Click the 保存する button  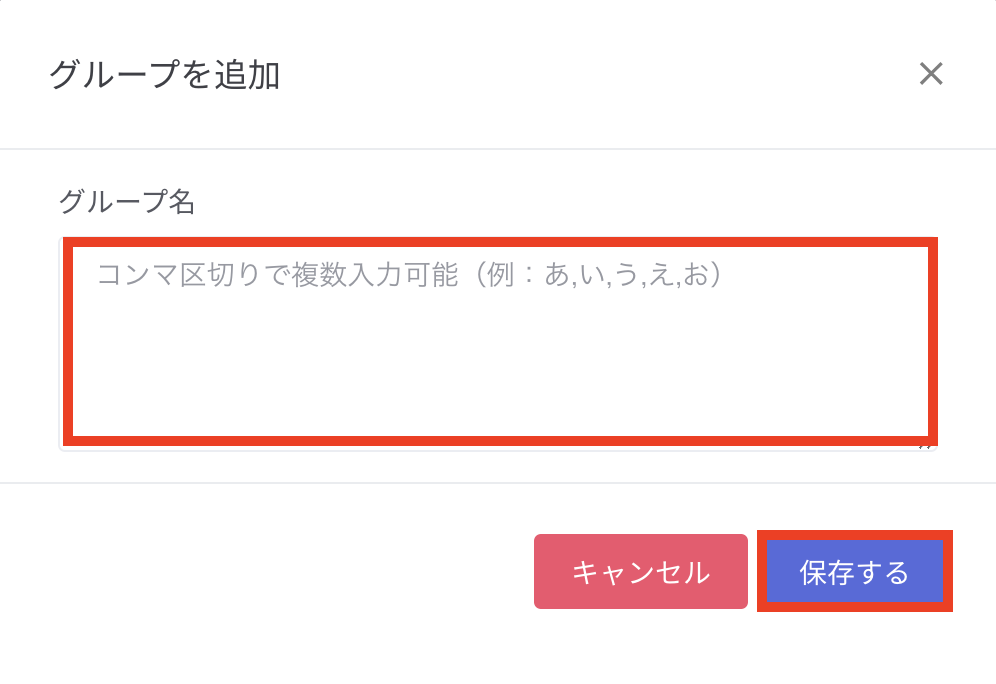point(855,572)
